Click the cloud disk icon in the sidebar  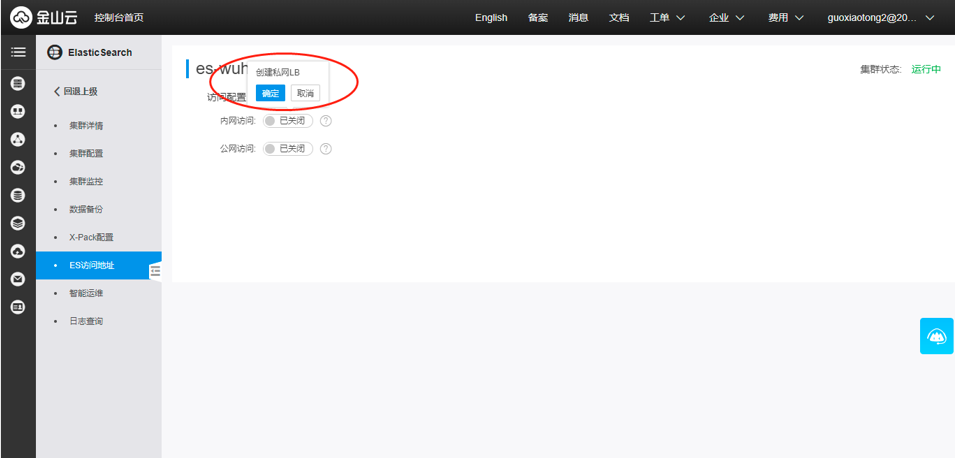[x=18, y=167]
